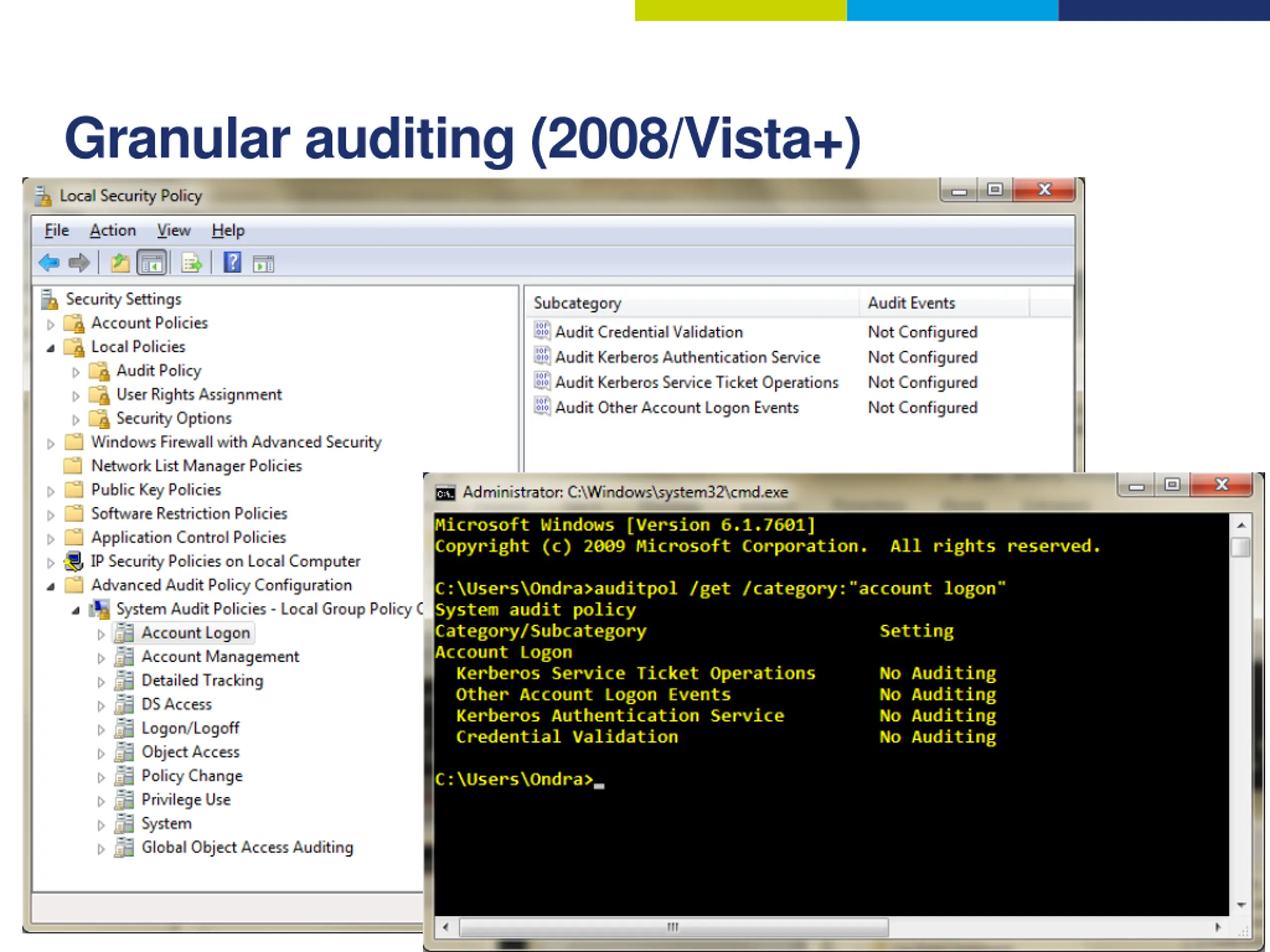Screen dimensions: 1270x952
Task: Click the blue Back arrow toolbar icon
Action: click(49, 263)
